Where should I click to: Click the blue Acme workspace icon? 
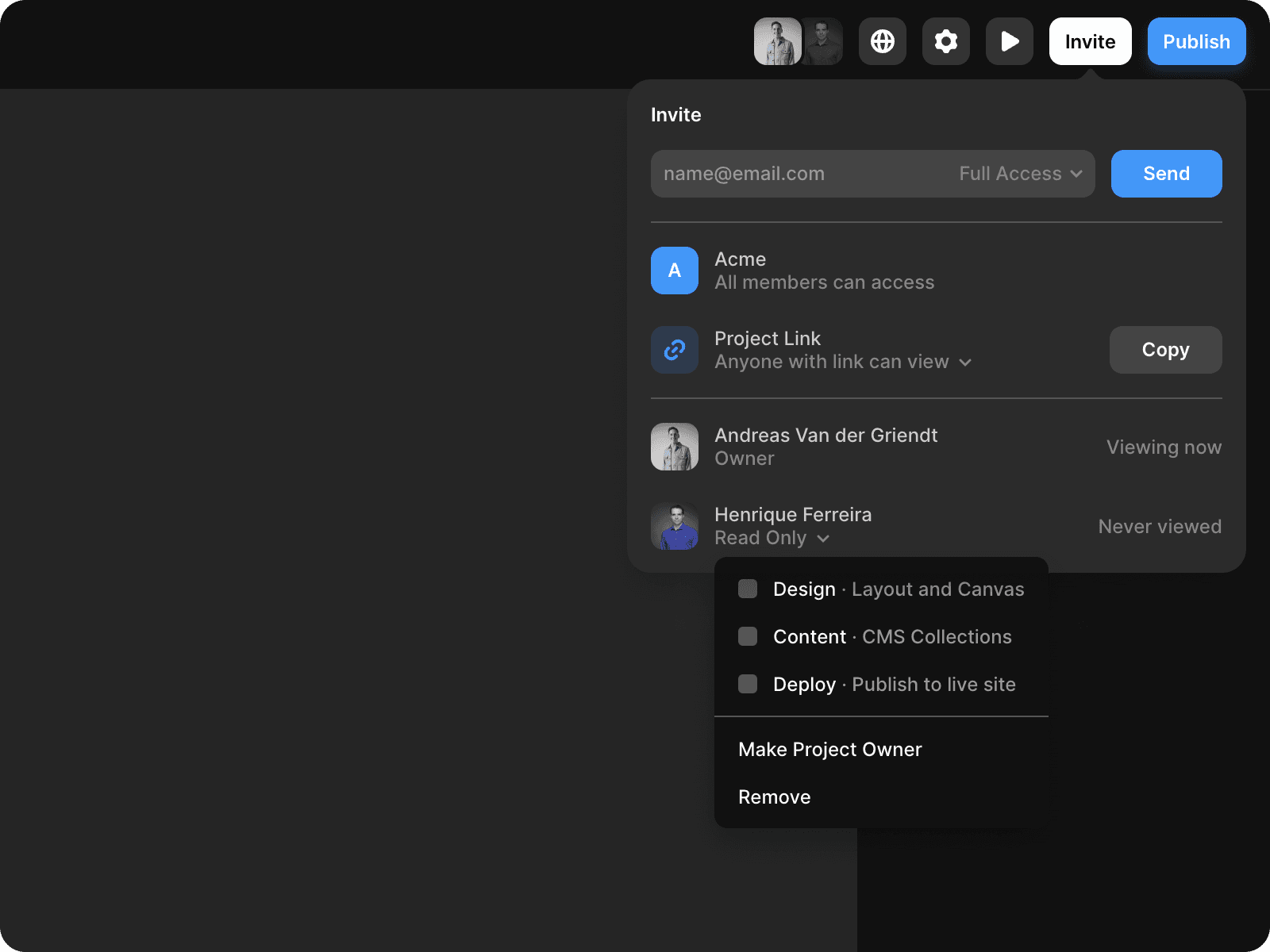(x=674, y=271)
